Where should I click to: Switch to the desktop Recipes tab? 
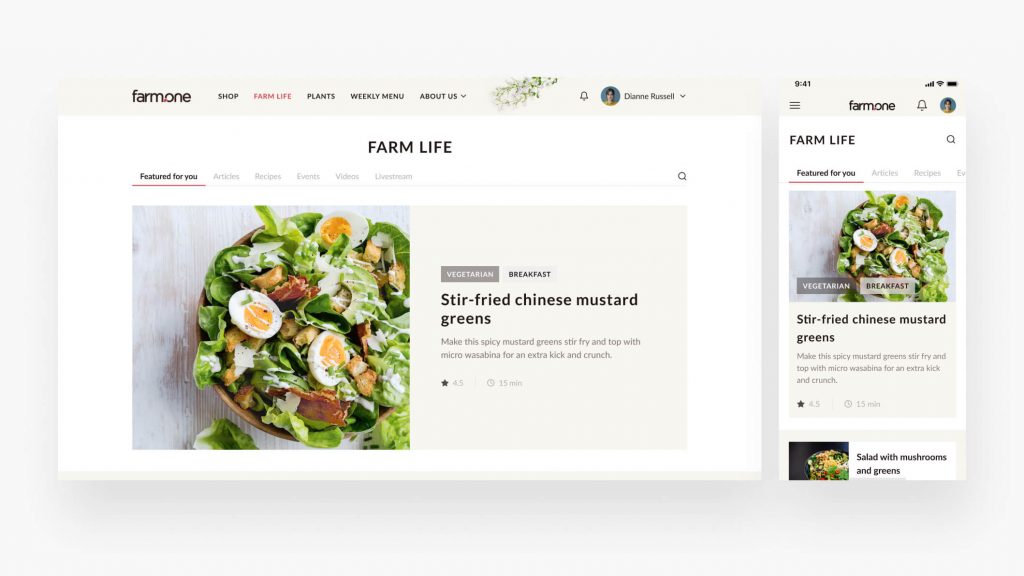(268, 176)
